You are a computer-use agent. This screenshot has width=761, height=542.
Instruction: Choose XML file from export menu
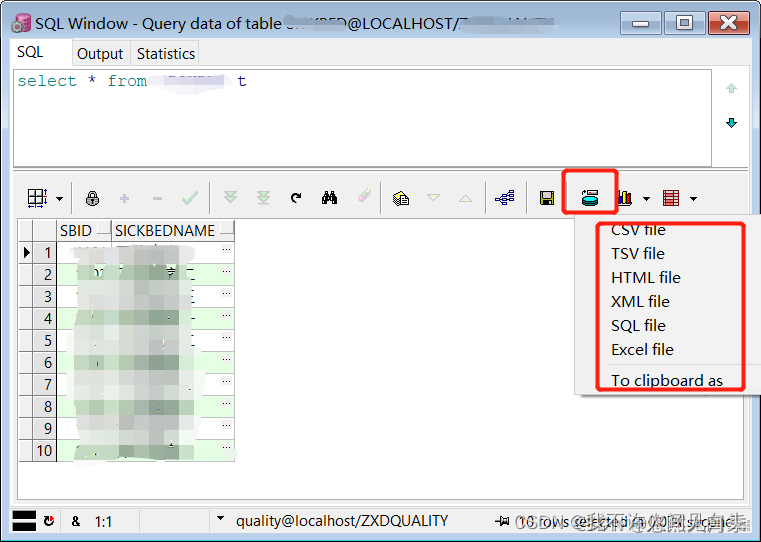click(640, 302)
